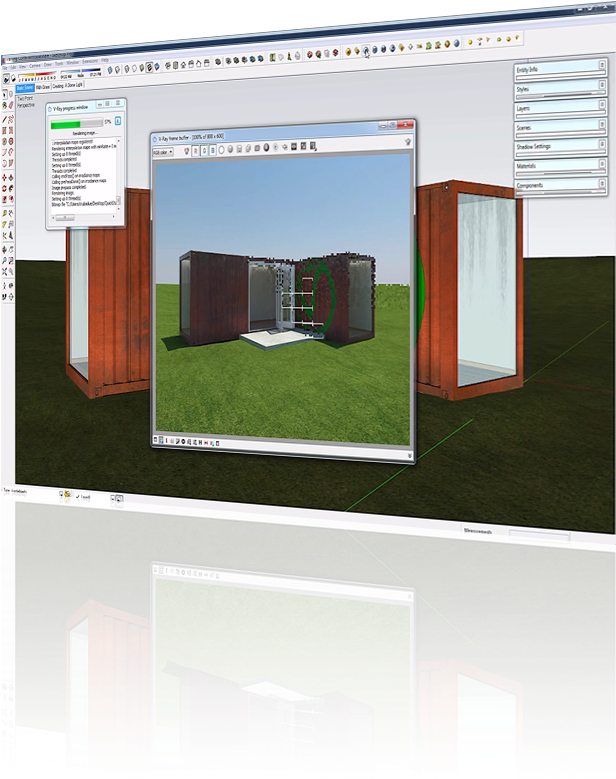The height and width of the screenshot is (779, 616).
Task: Switch to the Basic Scene tab
Action: [x=25, y=87]
